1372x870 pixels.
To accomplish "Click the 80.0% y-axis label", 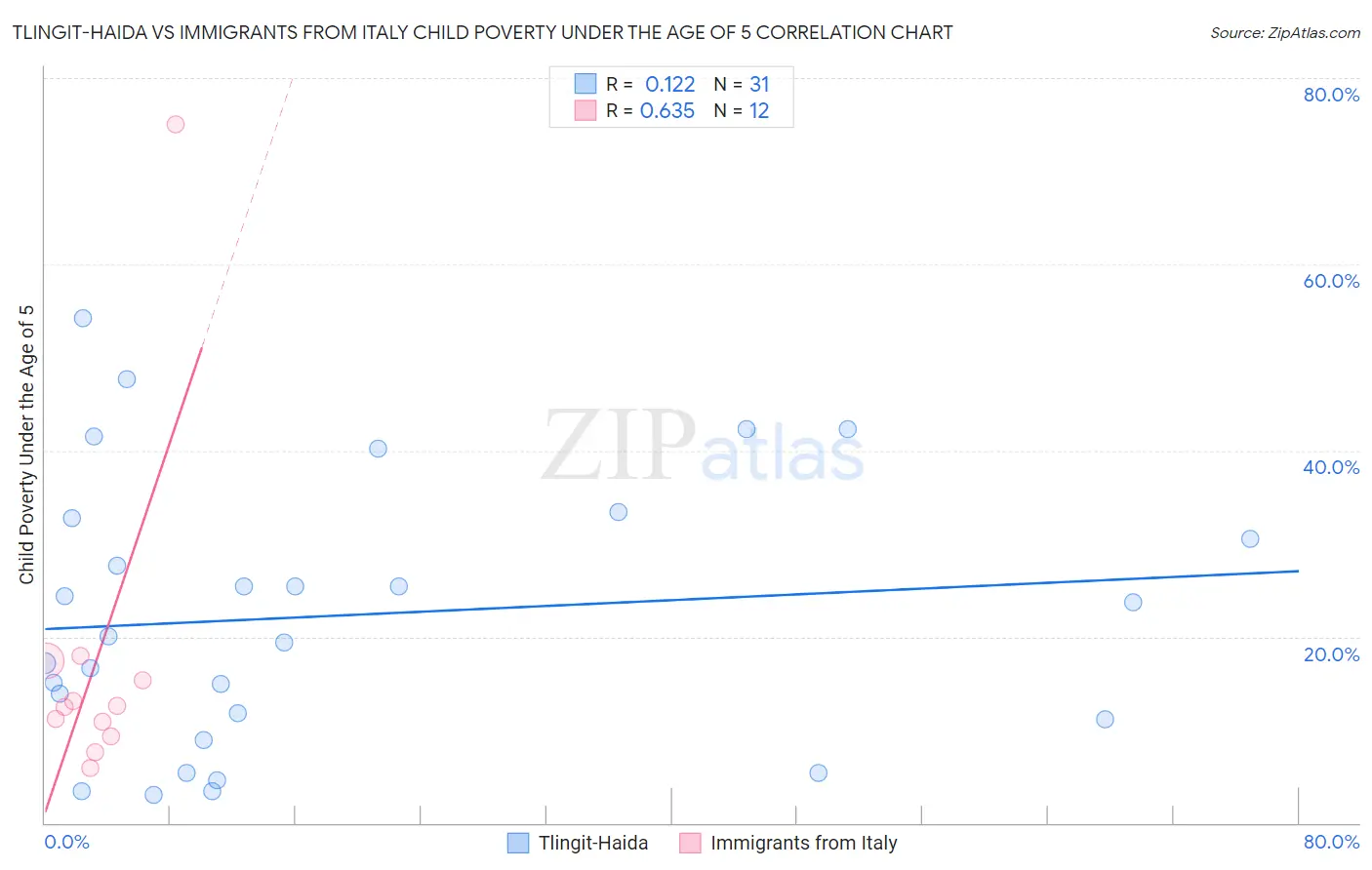I will [x=1331, y=95].
